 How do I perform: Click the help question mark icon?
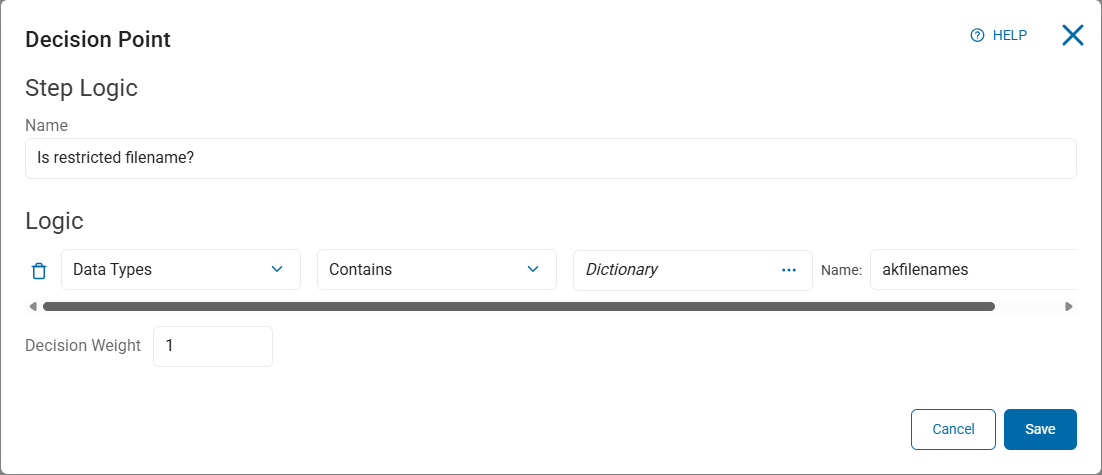click(x=978, y=35)
